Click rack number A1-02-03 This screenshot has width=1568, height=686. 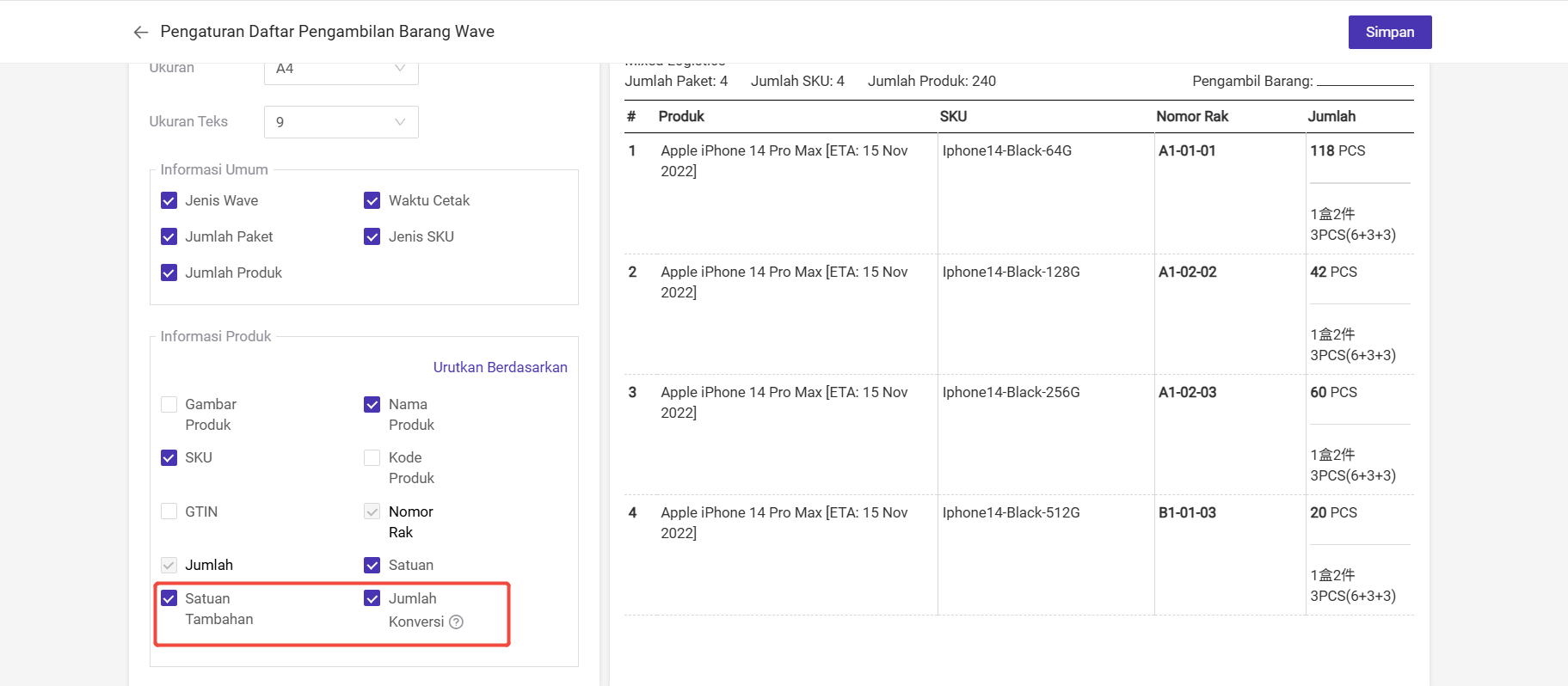pos(1188,392)
